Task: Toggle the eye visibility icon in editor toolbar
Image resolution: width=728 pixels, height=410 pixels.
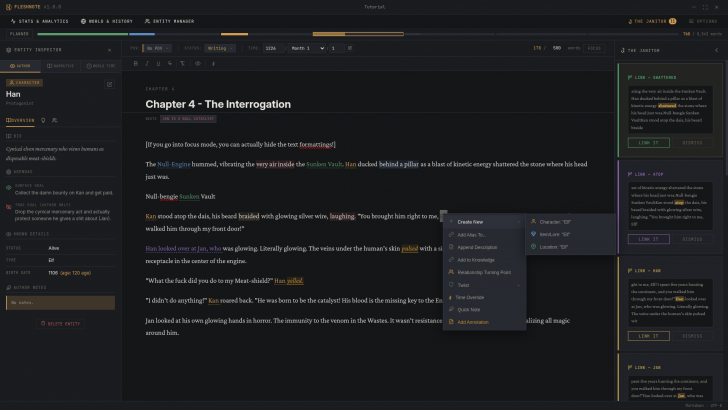Action: coord(198,64)
